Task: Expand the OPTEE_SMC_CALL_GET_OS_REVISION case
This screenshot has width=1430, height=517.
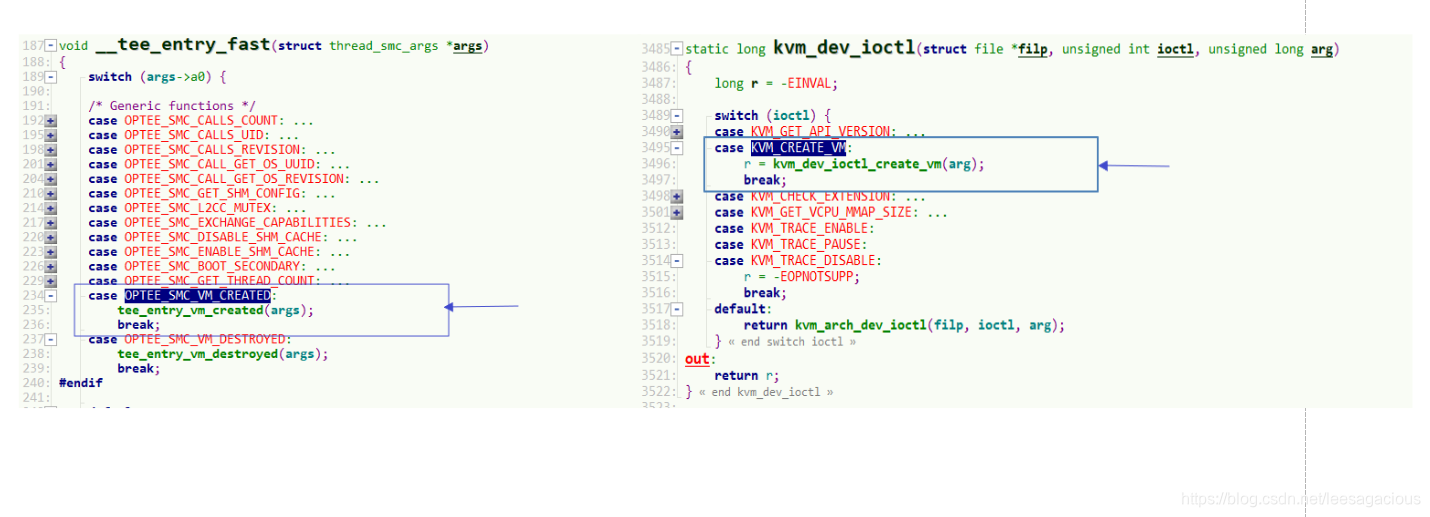Action: 51,179
